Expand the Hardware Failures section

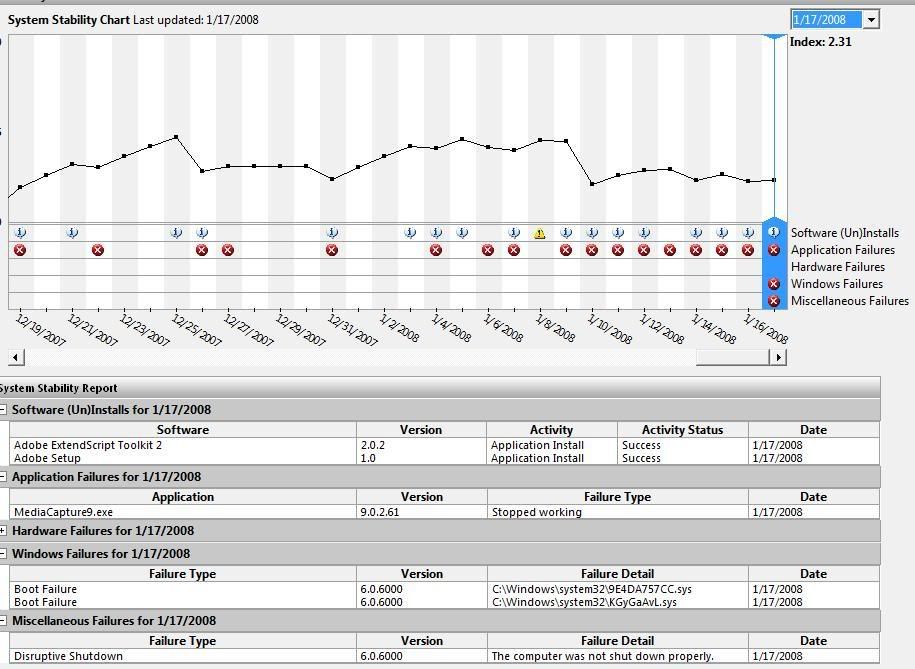coord(3,531)
